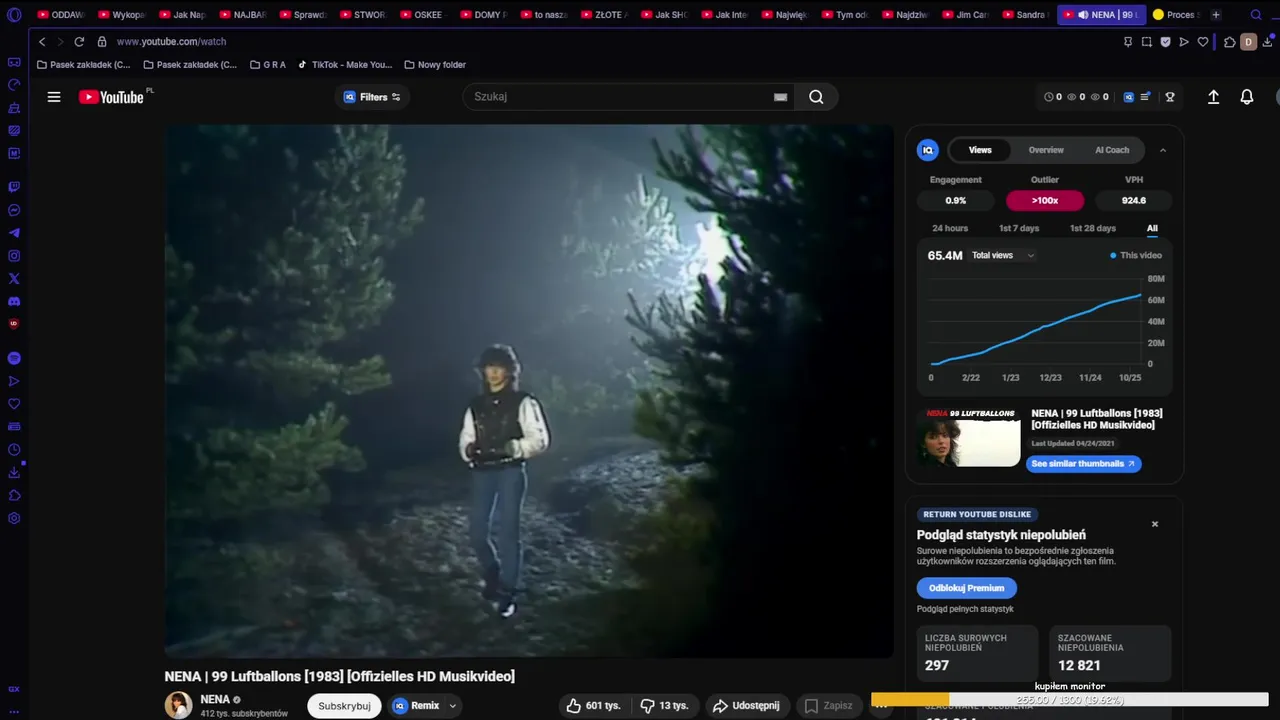Open the G R A bookmarks folder

[x=267, y=65]
